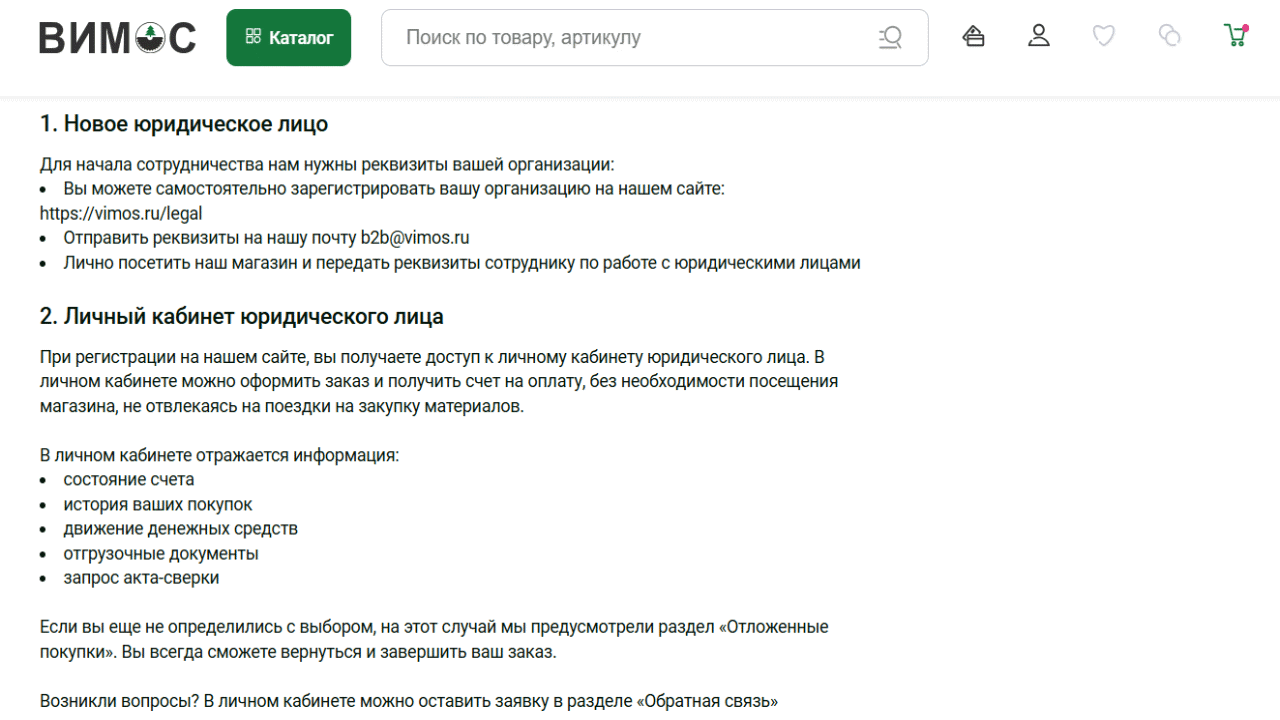The height and width of the screenshot is (720, 1280).
Task: Open the shopping cart icon
Action: pyautogui.click(x=1235, y=37)
